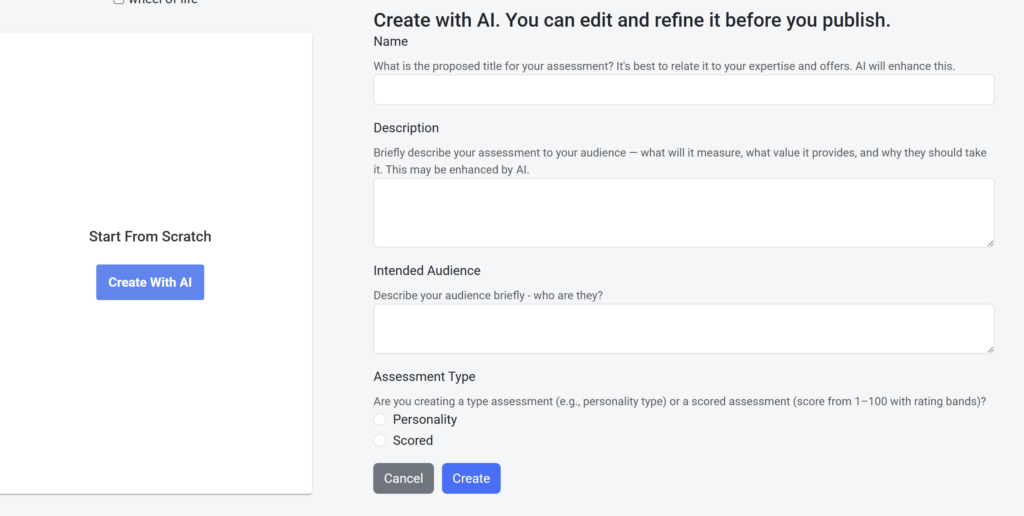
Task: Click the 'Name' field label
Action: 391,42
